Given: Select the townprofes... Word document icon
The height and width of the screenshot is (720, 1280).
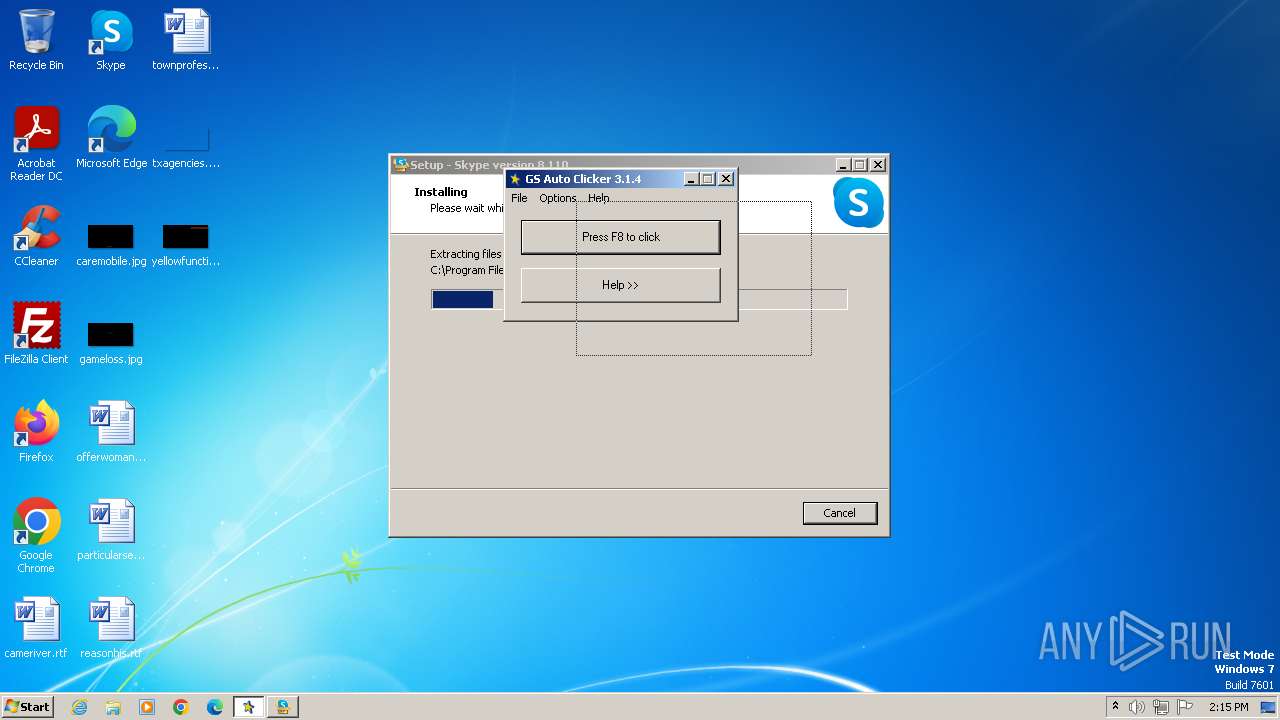Looking at the screenshot, I should (186, 40).
